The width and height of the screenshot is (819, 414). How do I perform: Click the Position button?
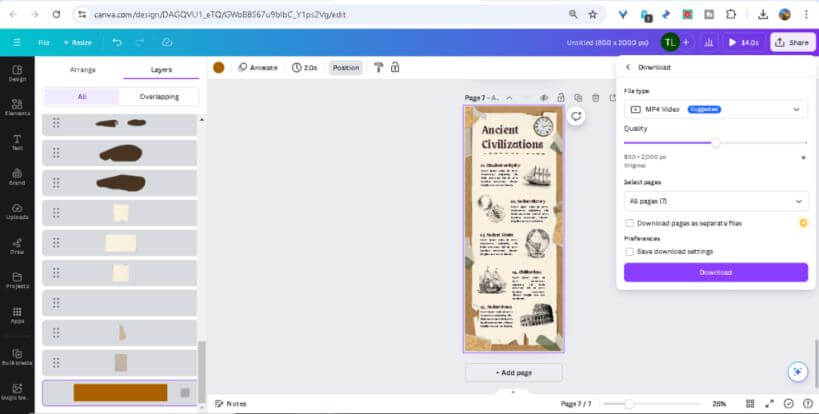pos(345,67)
